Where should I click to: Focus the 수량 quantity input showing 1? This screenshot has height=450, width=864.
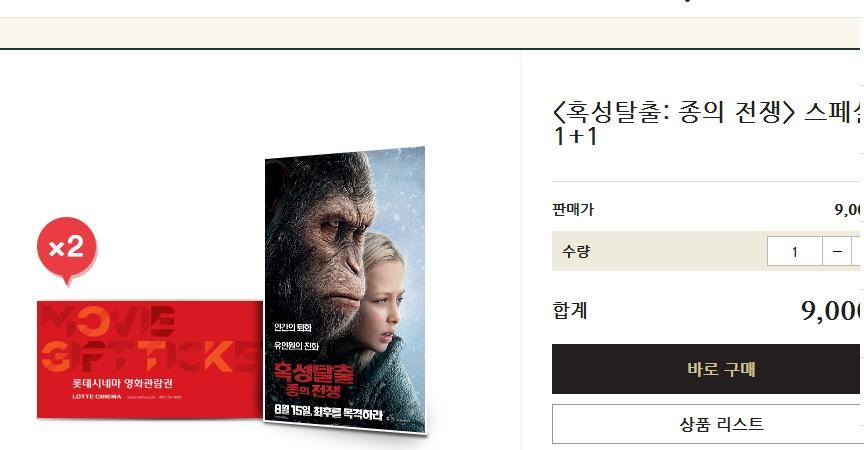pos(794,252)
